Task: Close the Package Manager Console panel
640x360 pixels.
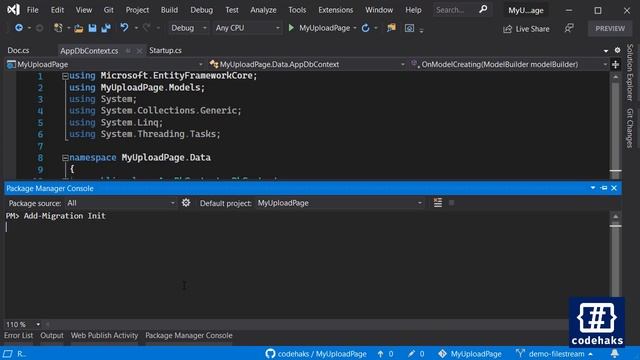Action: (614, 188)
